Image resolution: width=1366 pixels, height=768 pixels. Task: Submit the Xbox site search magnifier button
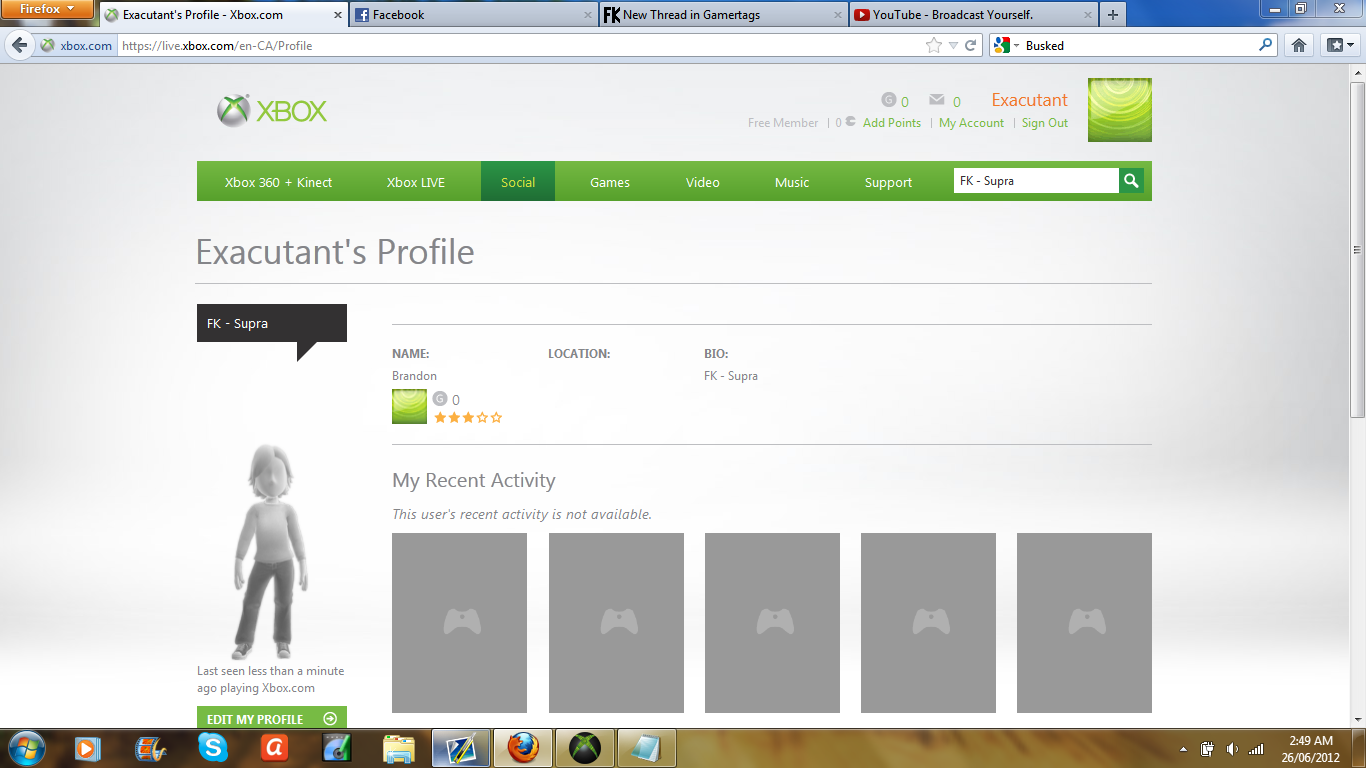point(1132,181)
